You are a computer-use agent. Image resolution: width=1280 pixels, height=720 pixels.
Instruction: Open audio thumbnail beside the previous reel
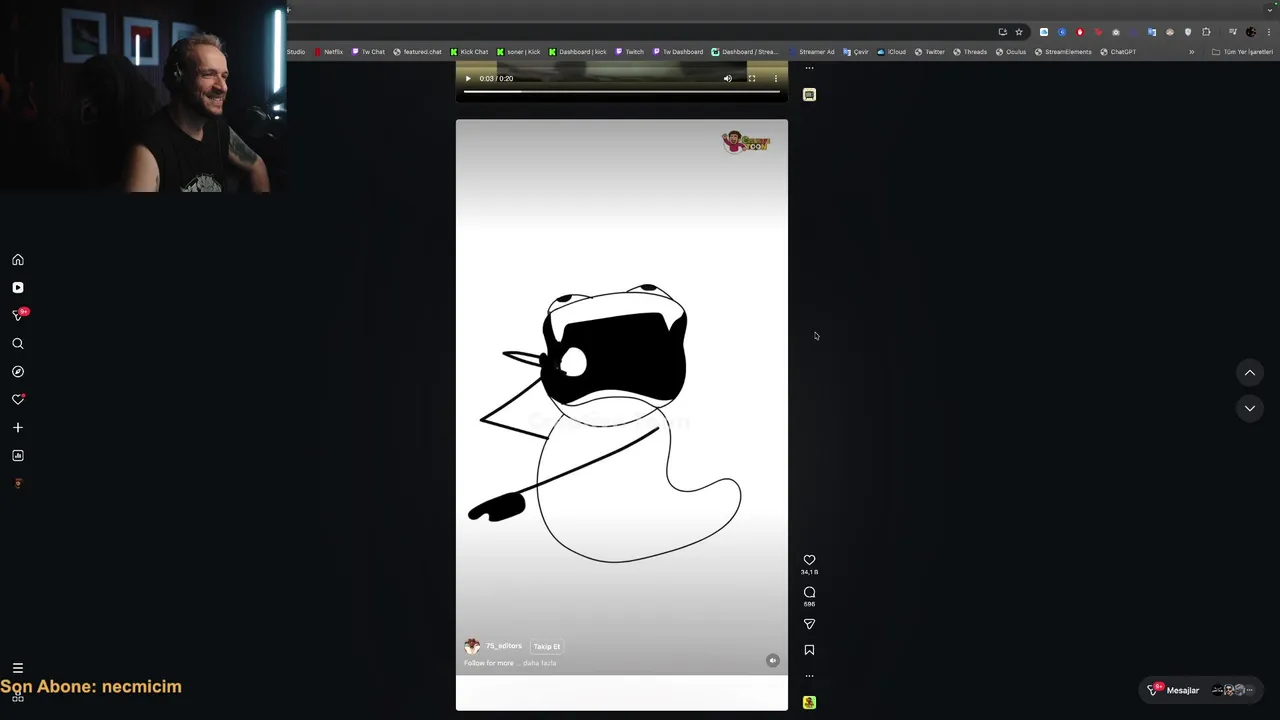pos(809,95)
